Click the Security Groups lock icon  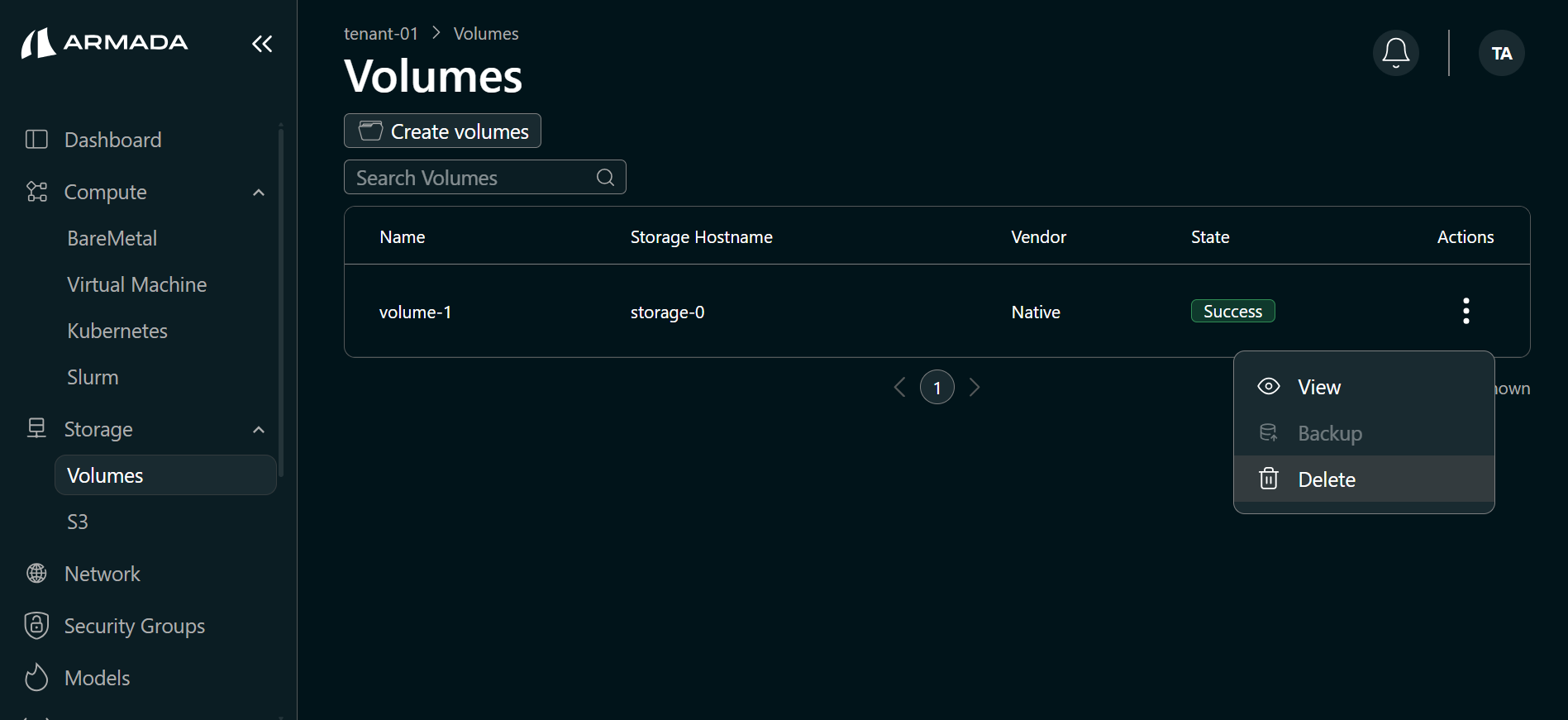pyautogui.click(x=36, y=625)
